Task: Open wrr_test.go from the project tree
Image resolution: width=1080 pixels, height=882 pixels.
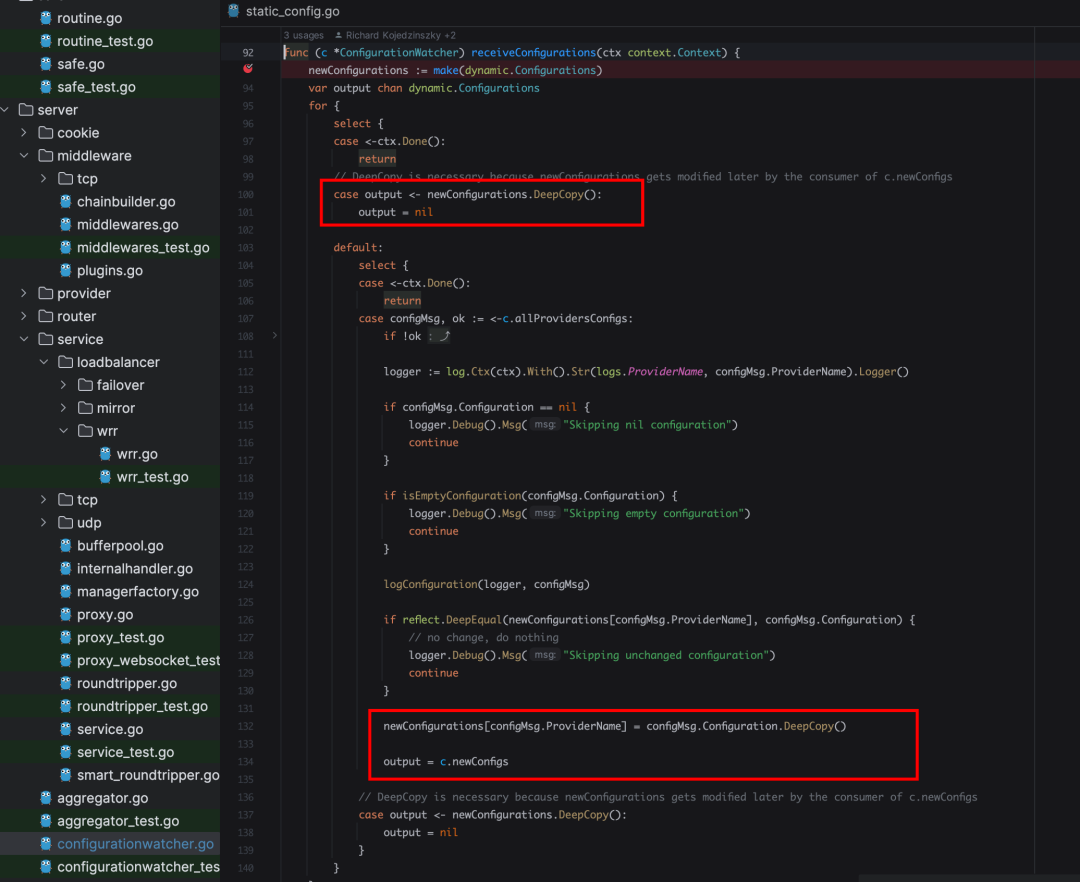Action: (152, 477)
